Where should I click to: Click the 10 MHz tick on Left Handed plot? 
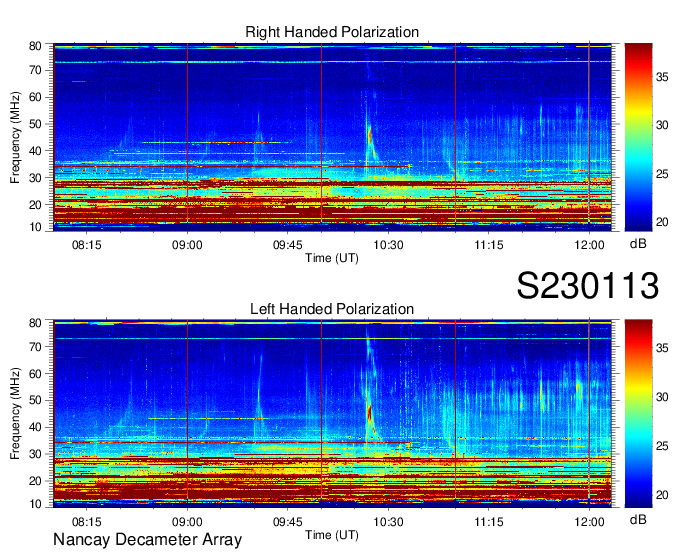(35, 503)
